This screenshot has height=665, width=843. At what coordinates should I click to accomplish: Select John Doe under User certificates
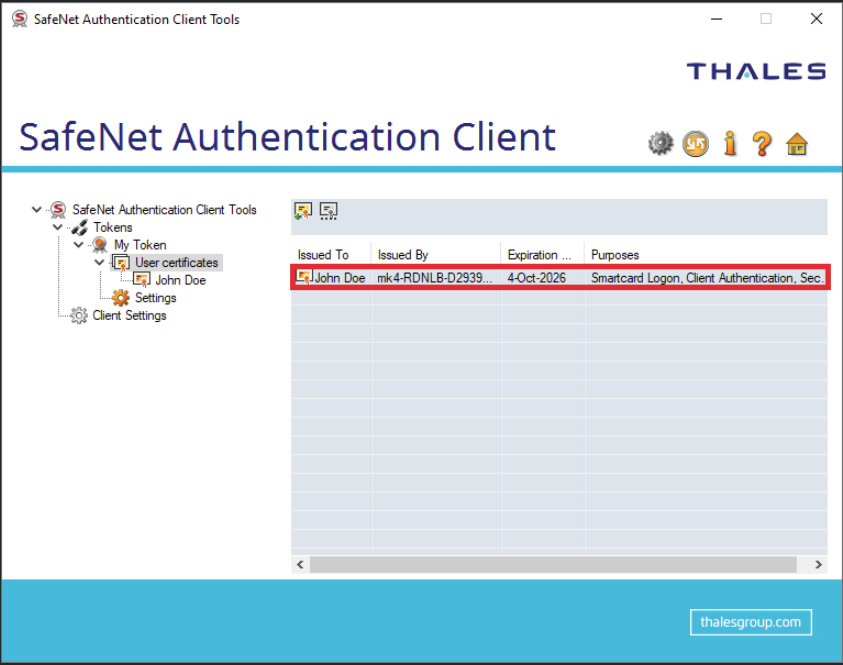181,280
